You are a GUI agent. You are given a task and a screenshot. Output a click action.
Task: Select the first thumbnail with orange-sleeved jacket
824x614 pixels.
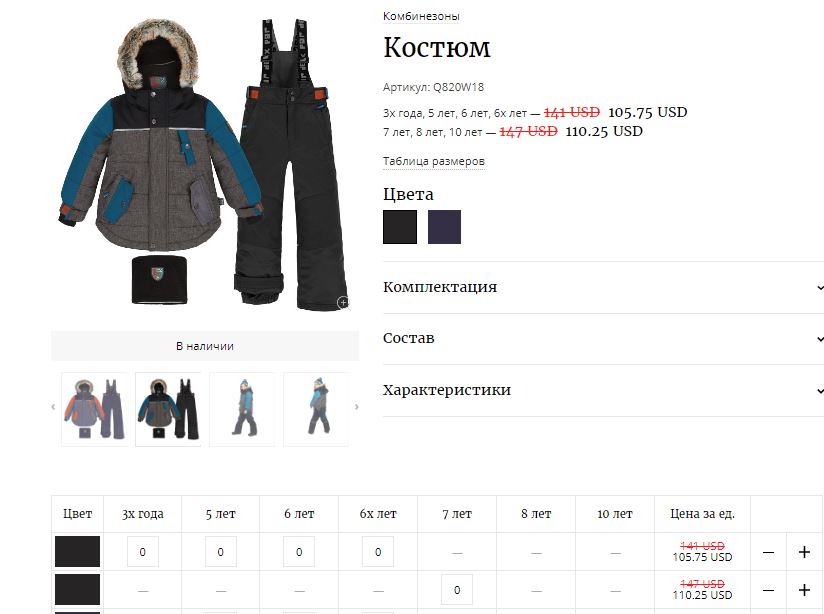click(95, 409)
